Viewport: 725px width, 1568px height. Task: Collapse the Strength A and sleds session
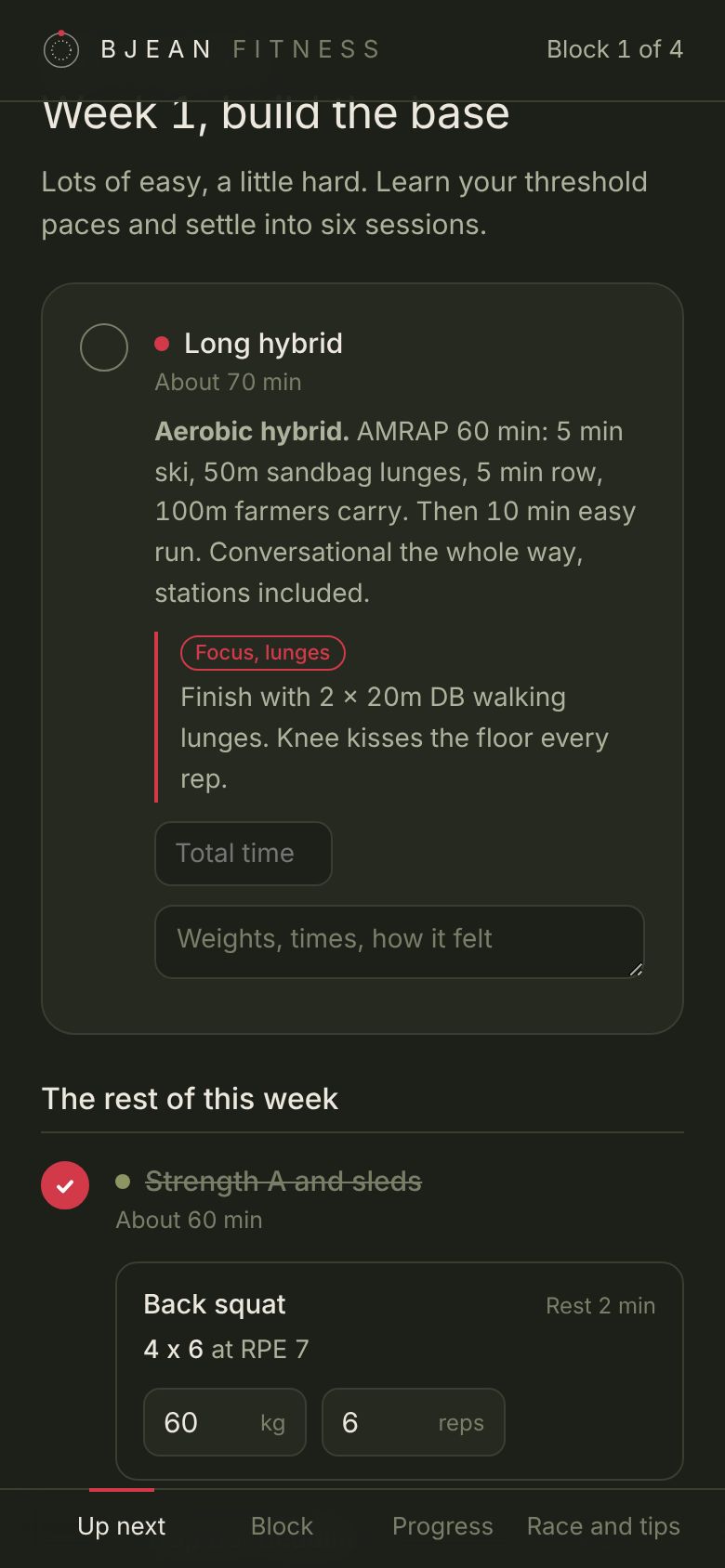283,1182
